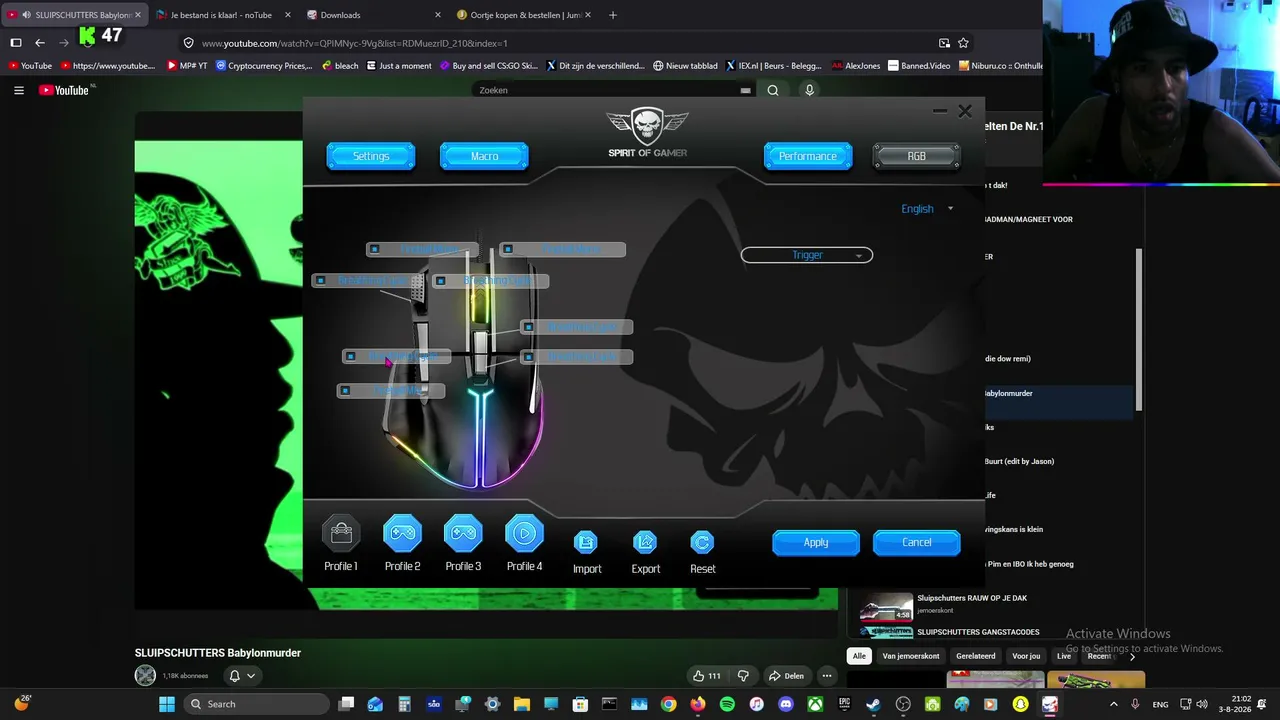The width and height of the screenshot is (1280, 720).
Task: Select the Van jemoerskont chip
Action: point(911,656)
